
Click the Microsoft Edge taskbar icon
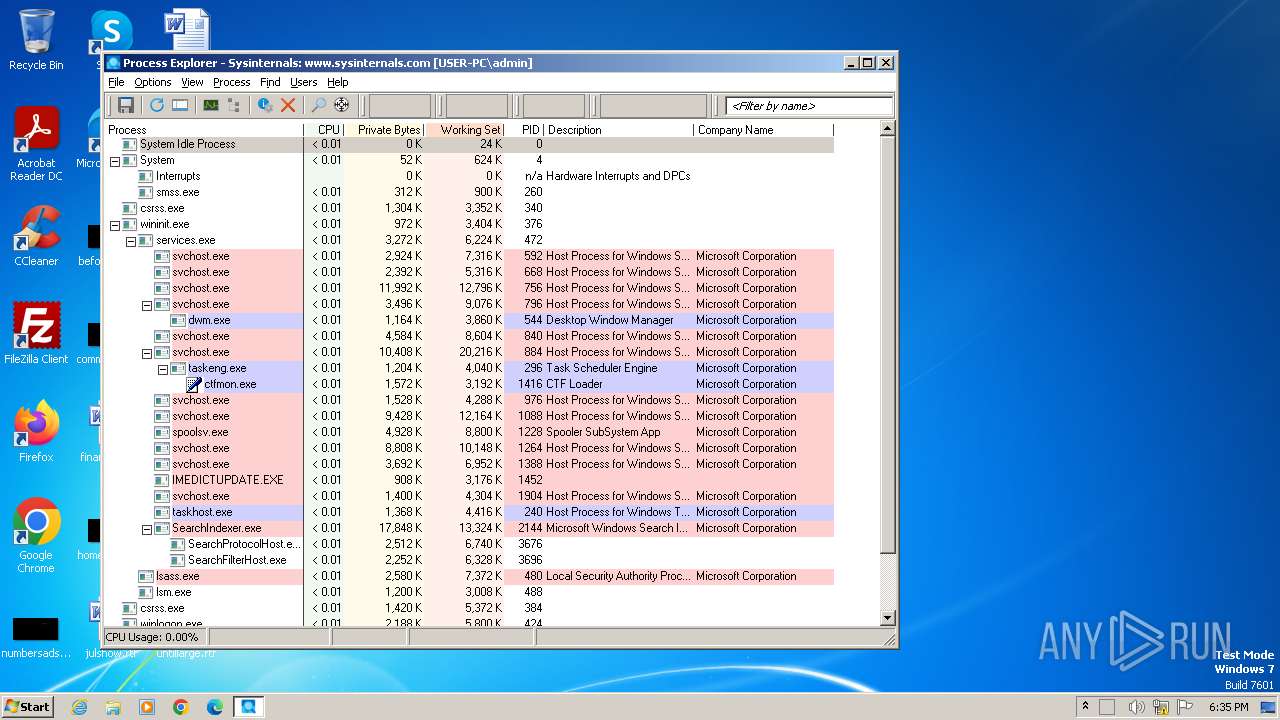(x=215, y=707)
